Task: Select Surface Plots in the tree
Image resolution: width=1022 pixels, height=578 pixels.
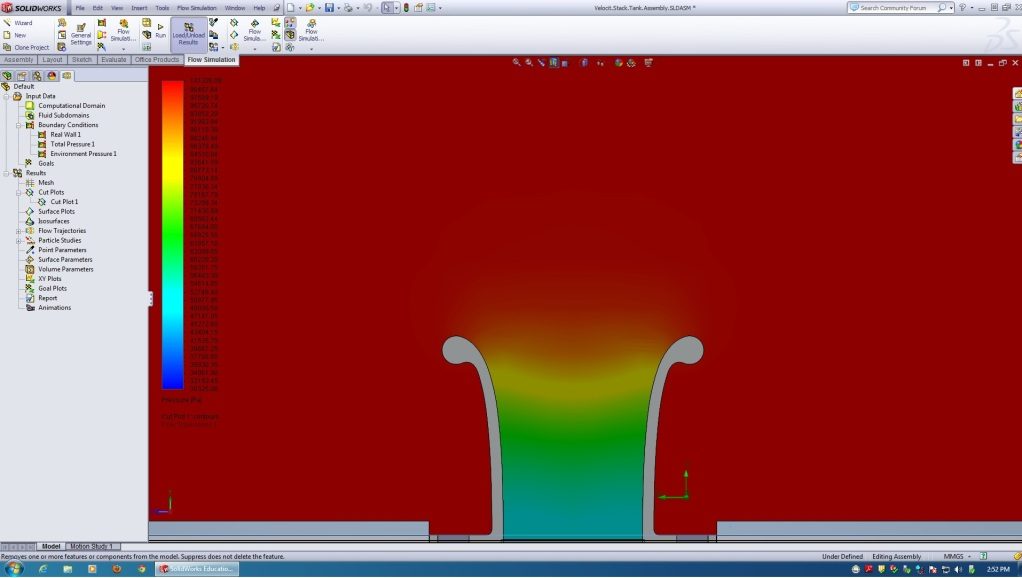Action: [x=50, y=212]
